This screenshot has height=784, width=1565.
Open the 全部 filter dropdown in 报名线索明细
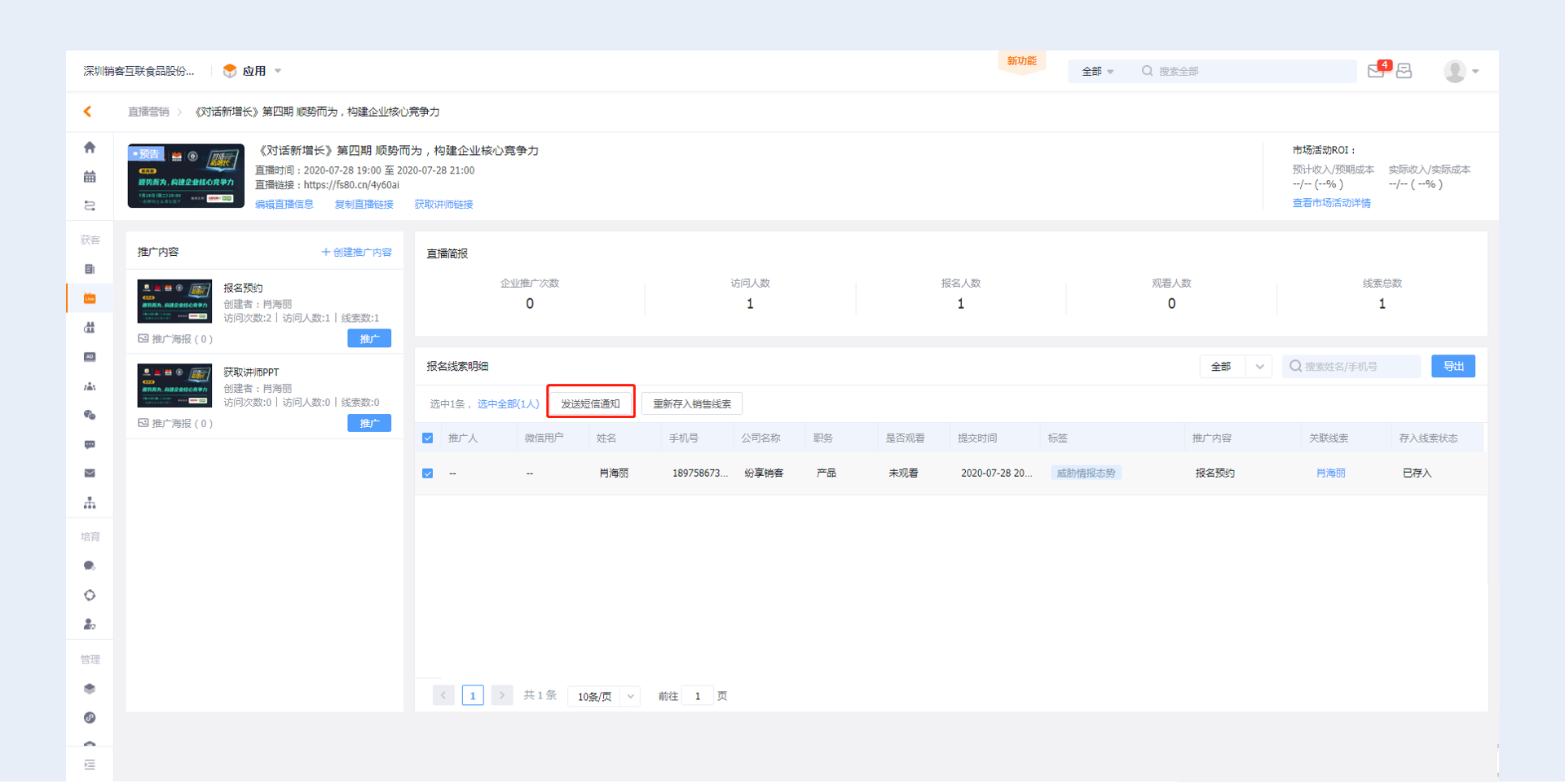(x=1235, y=367)
